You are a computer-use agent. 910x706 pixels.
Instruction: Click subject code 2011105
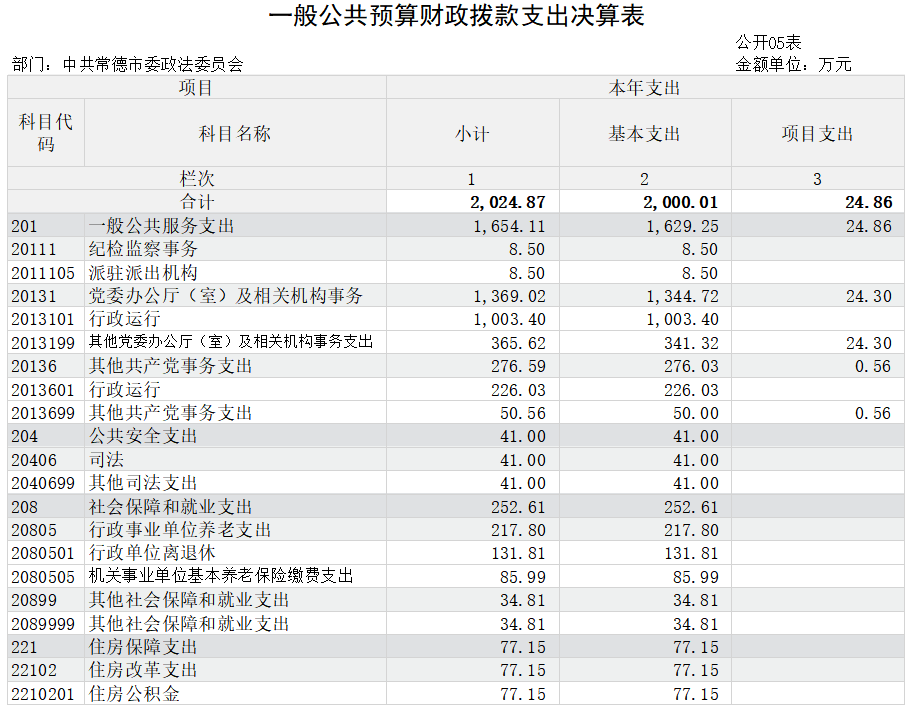43,273
